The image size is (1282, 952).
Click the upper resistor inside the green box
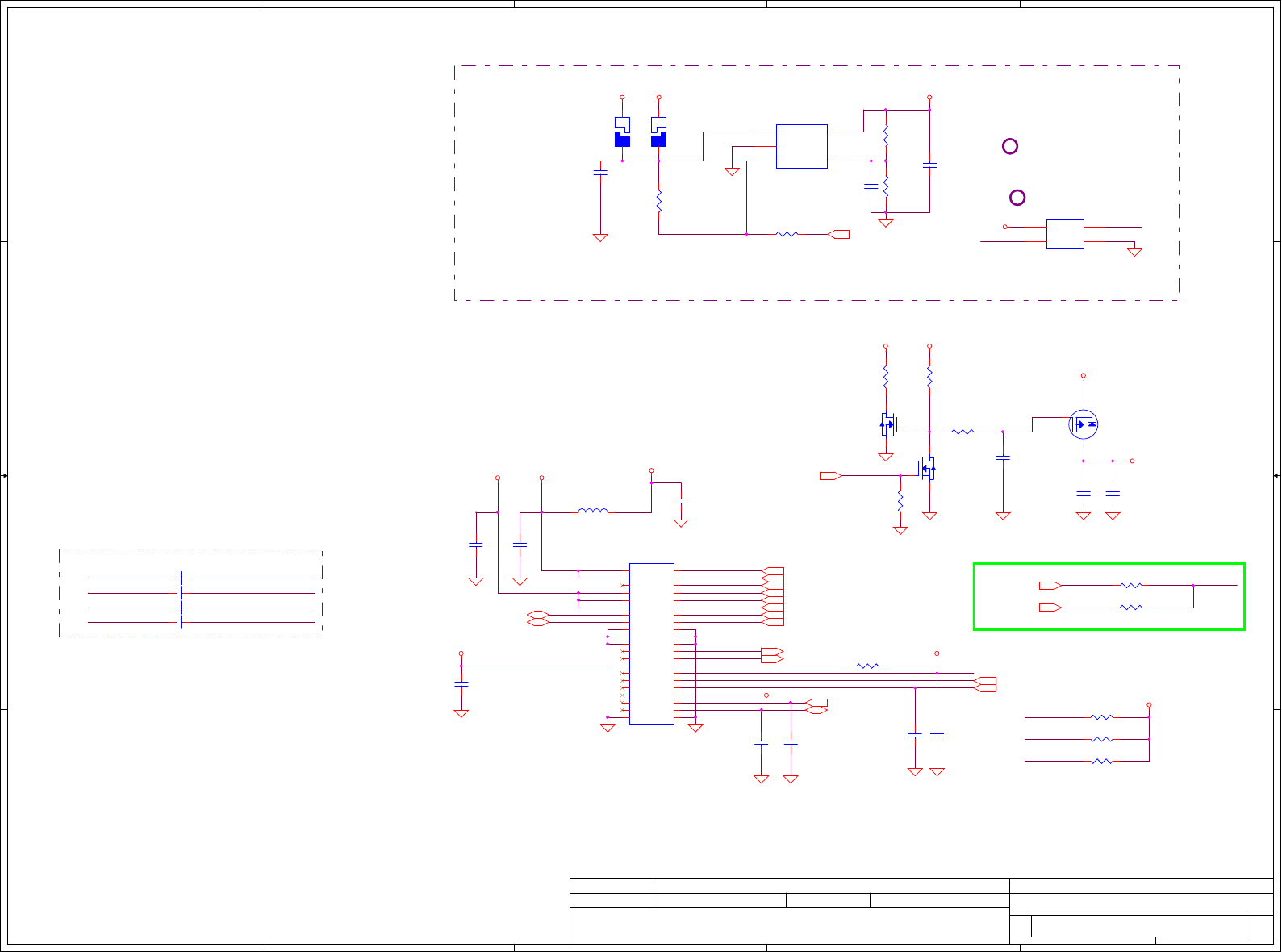click(x=1131, y=585)
